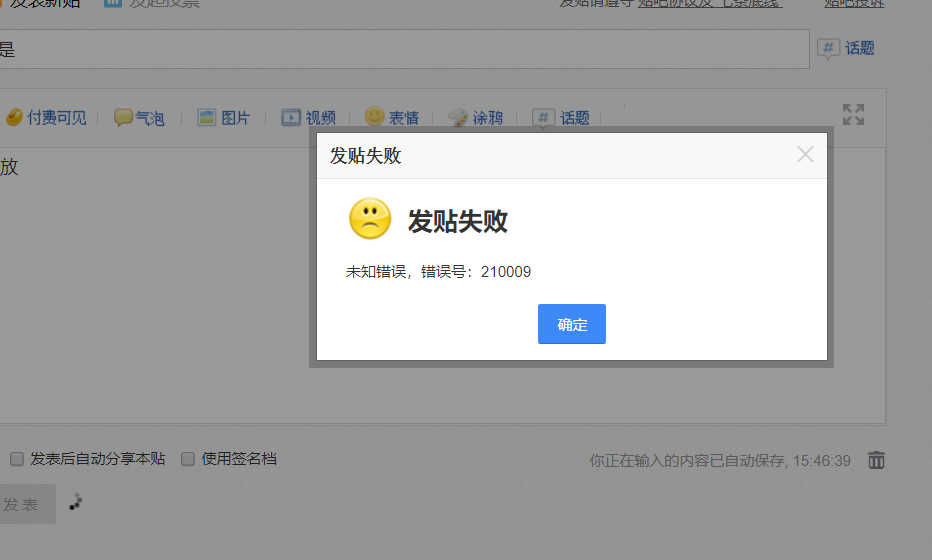Enable 发表后自动分享本贴 checkbox
Screen dimensions: 932x560
17,459
